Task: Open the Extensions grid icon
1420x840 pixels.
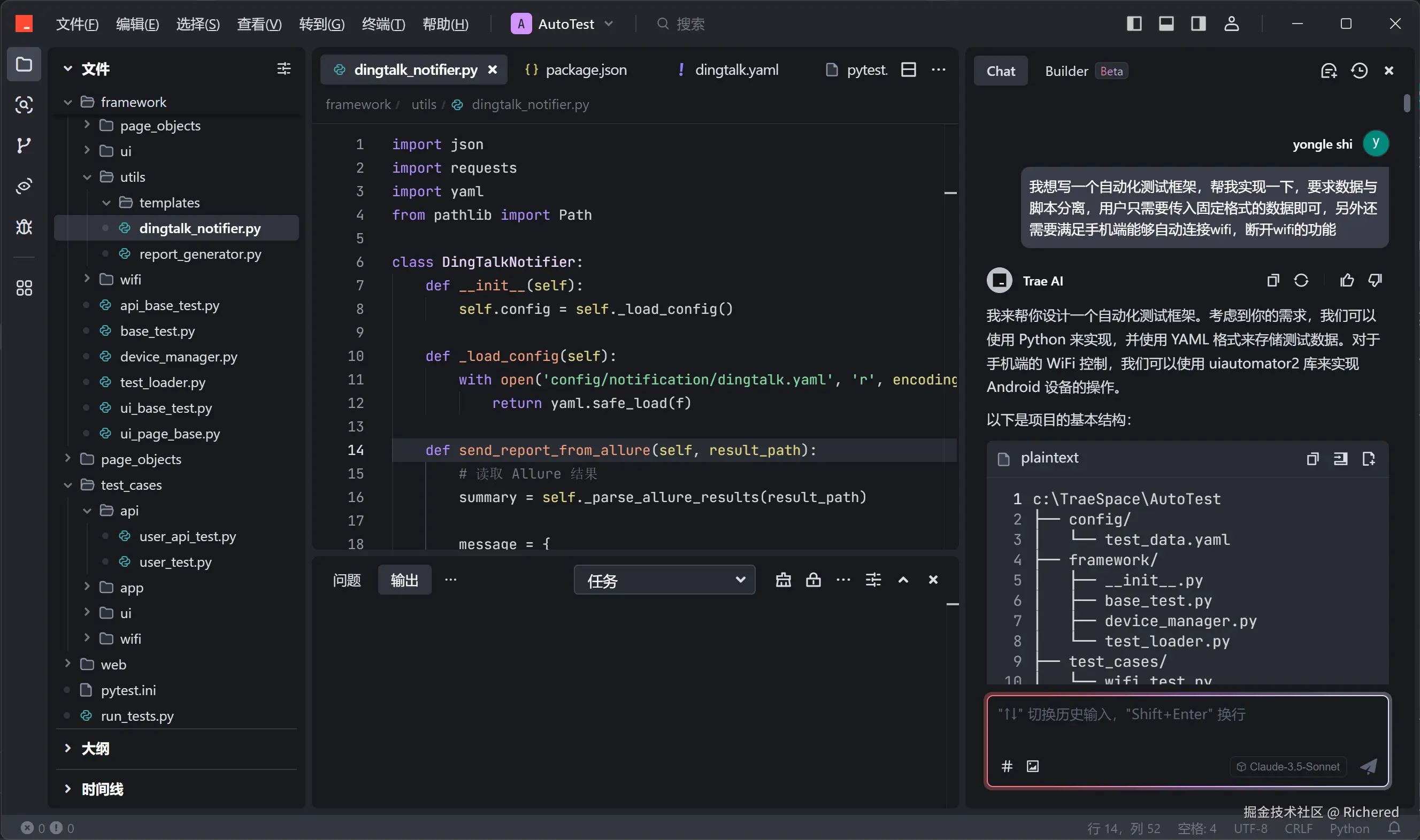Action: tap(23, 288)
